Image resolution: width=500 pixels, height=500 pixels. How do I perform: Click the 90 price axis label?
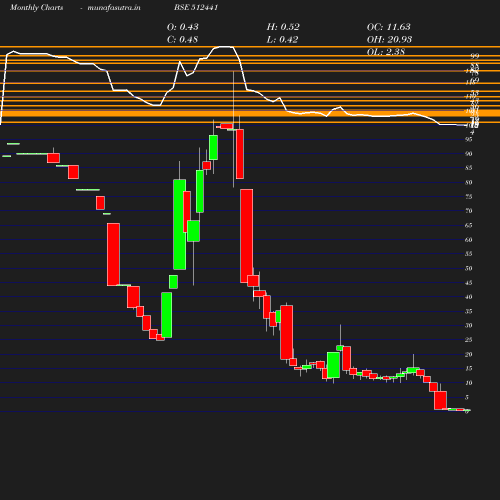tap(469, 154)
